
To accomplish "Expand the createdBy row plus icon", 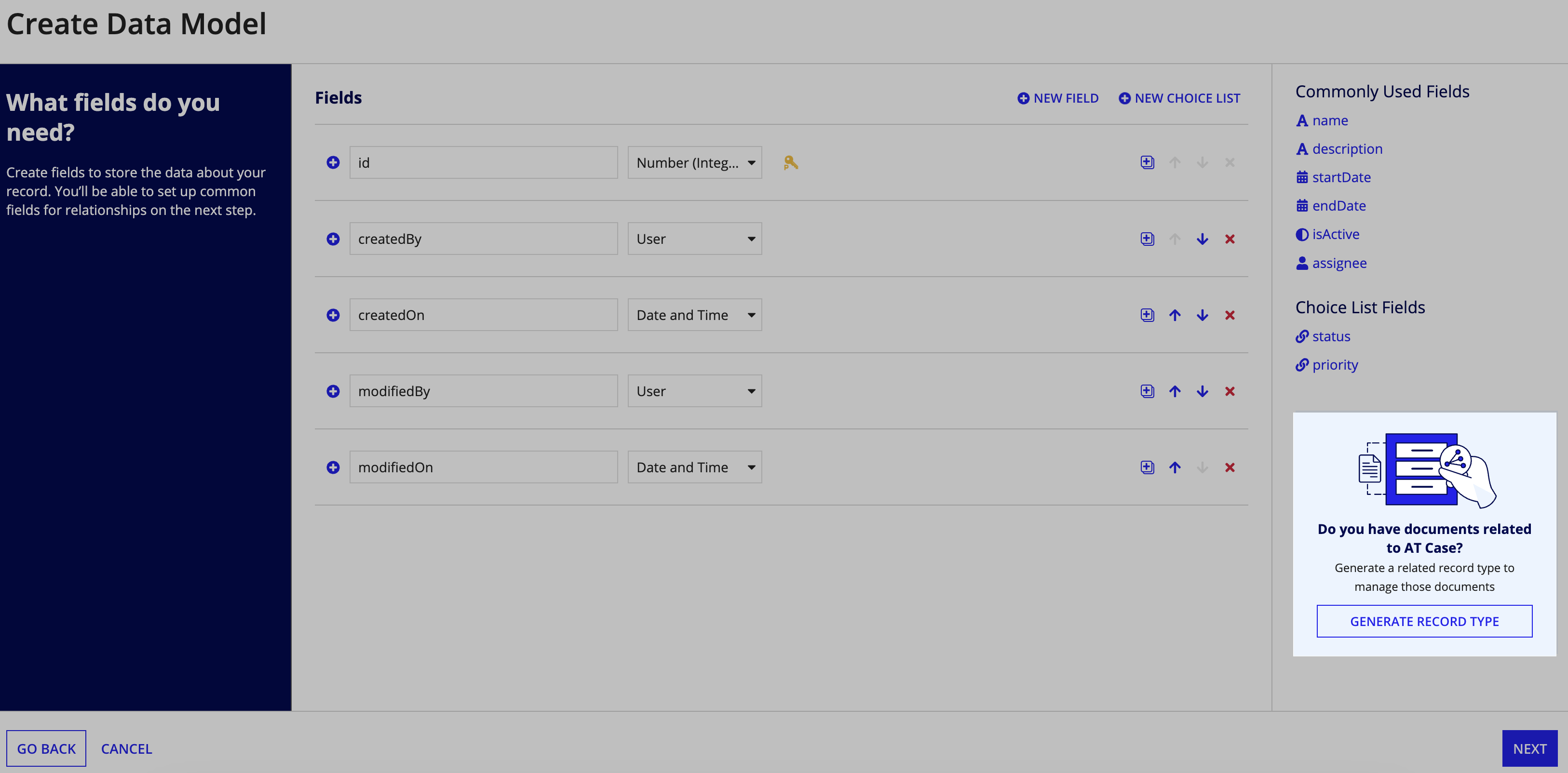I will pyautogui.click(x=333, y=239).
